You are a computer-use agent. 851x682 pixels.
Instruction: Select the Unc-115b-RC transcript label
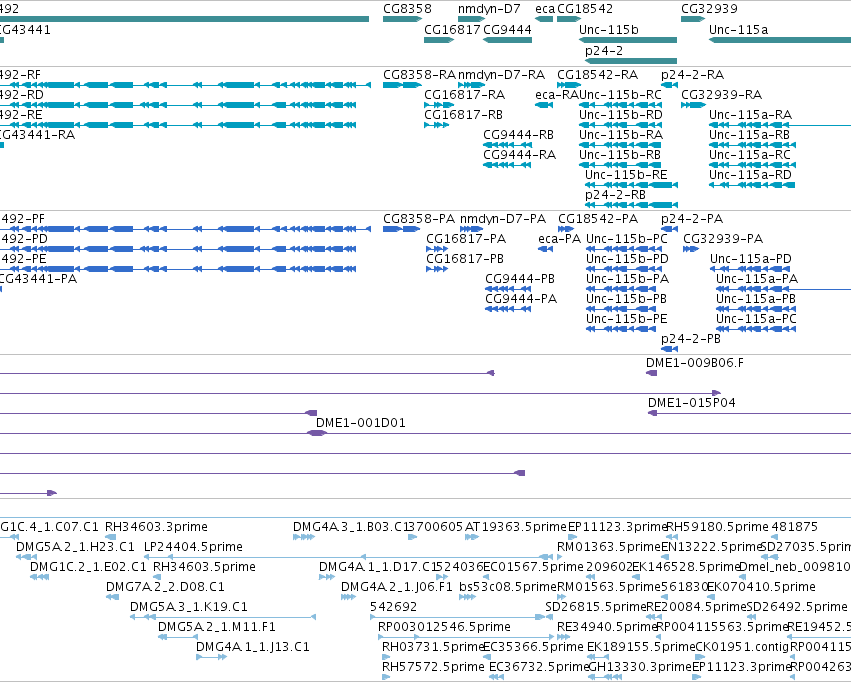point(620,94)
